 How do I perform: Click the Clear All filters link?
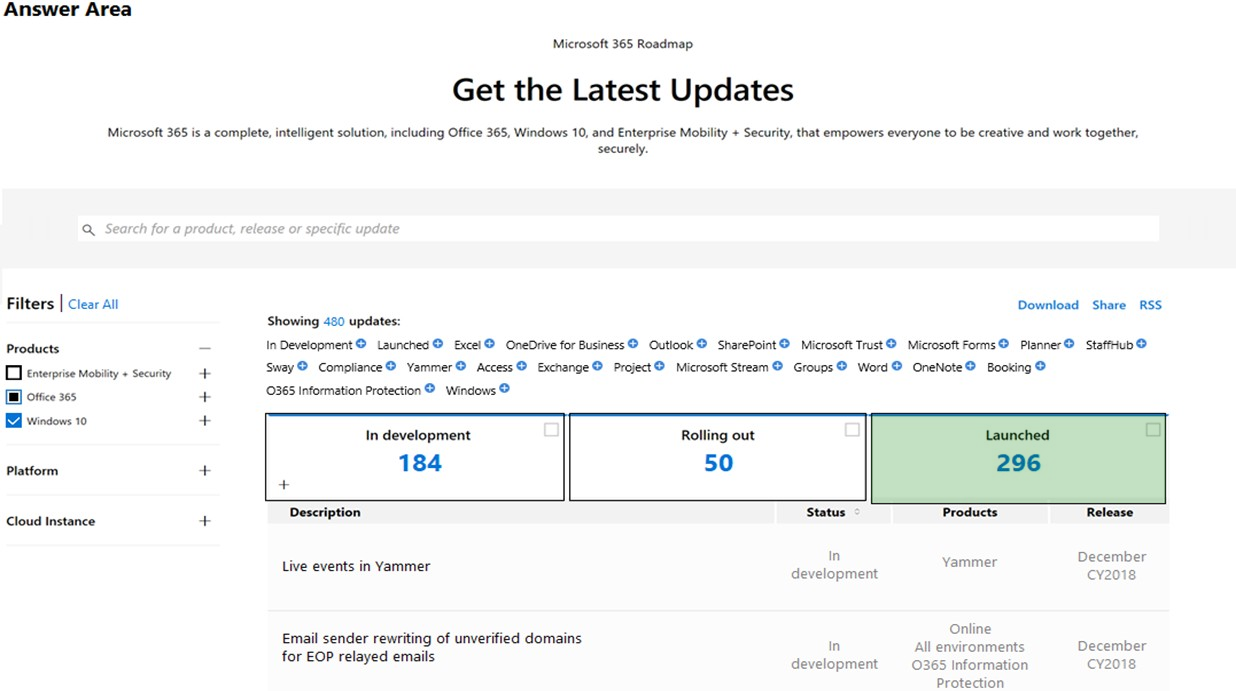pyautogui.click(x=93, y=304)
